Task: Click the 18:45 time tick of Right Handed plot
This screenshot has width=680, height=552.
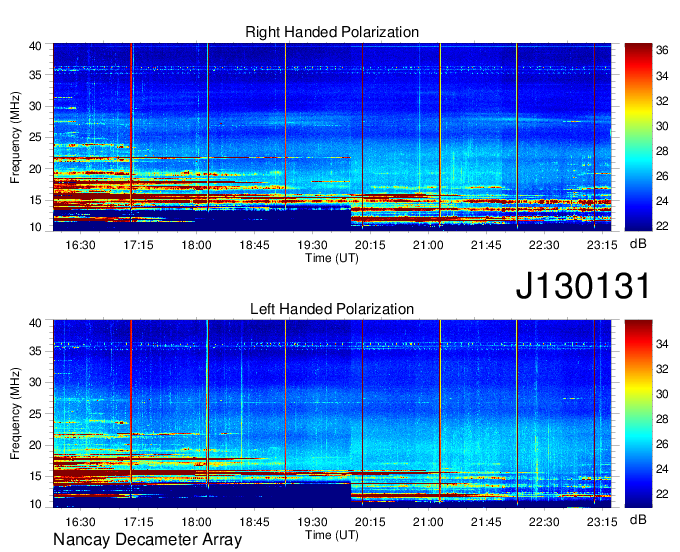Action: 254,245
